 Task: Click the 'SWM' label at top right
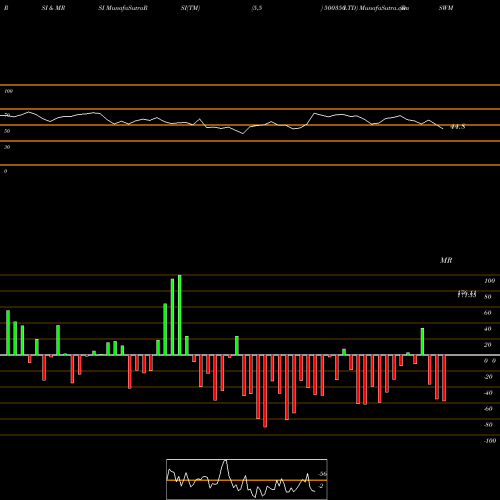(446, 8)
